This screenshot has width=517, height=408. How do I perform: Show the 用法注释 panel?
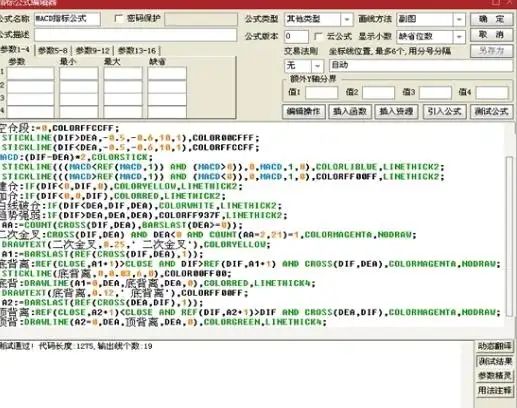[x=495, y=390]
